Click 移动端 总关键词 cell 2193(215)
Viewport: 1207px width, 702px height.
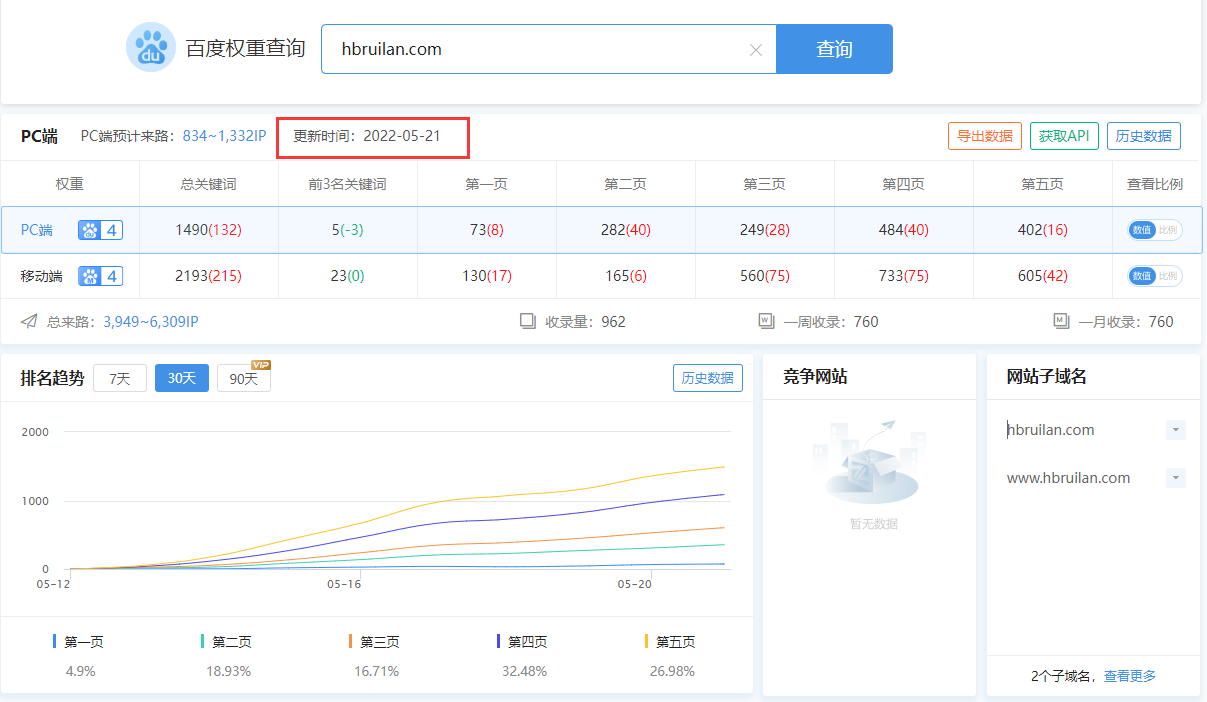[208, 276]
